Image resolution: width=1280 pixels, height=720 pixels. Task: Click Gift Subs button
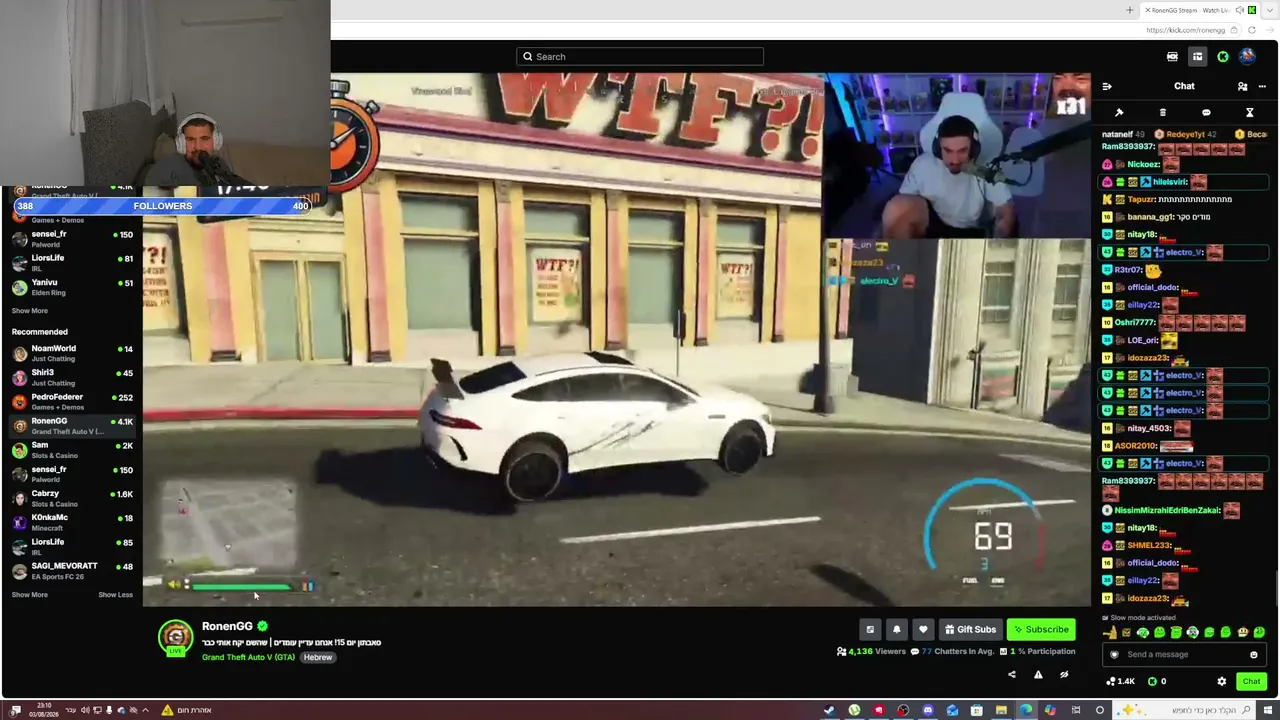coord(970,629)
